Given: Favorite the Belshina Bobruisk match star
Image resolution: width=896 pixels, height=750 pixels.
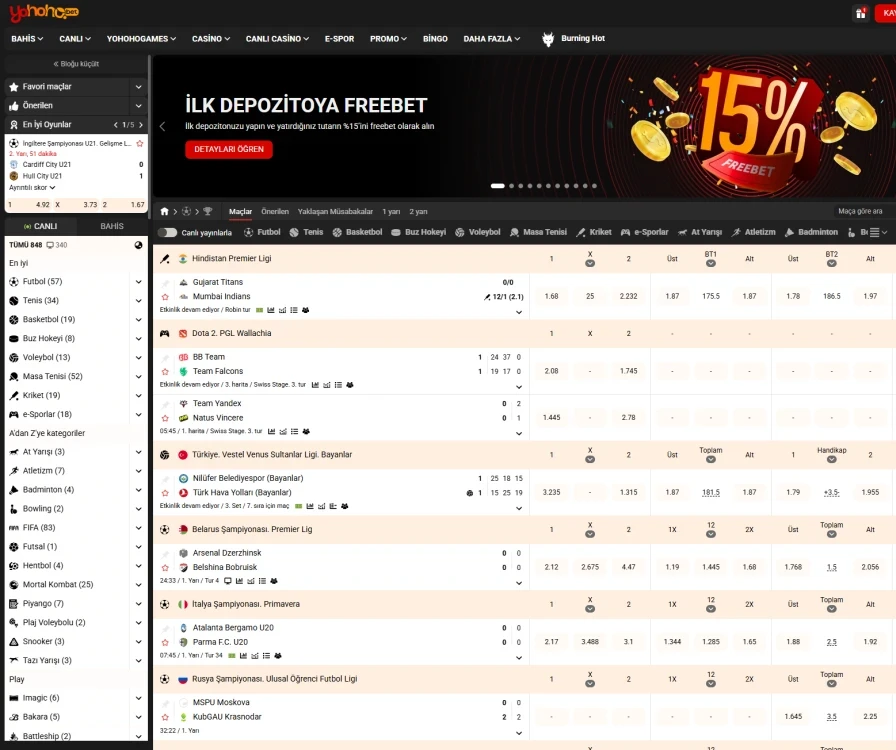Looking at the screenshot, I should pyautogui.click(x=165, y=568).
